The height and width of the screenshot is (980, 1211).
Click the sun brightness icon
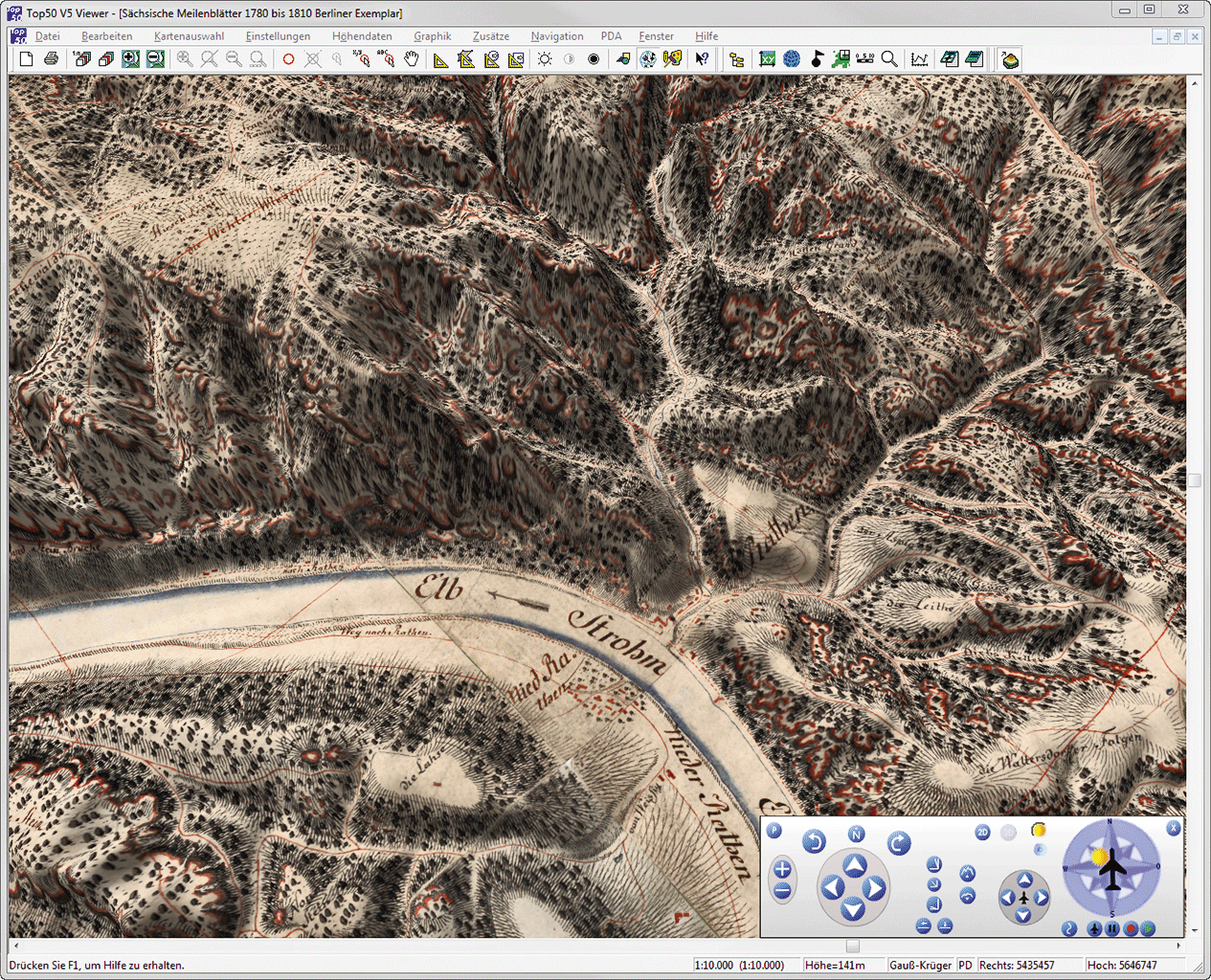545,59
